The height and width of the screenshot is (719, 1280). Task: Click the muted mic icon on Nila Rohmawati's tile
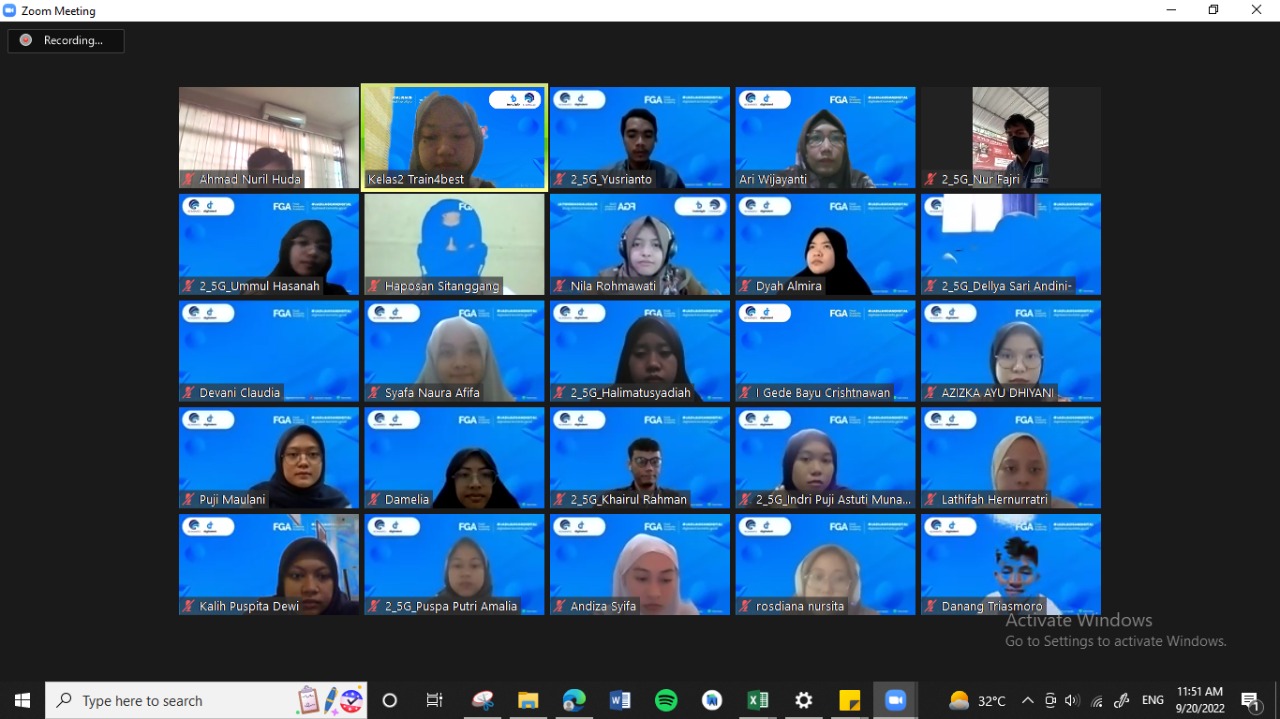click(559, 287)
